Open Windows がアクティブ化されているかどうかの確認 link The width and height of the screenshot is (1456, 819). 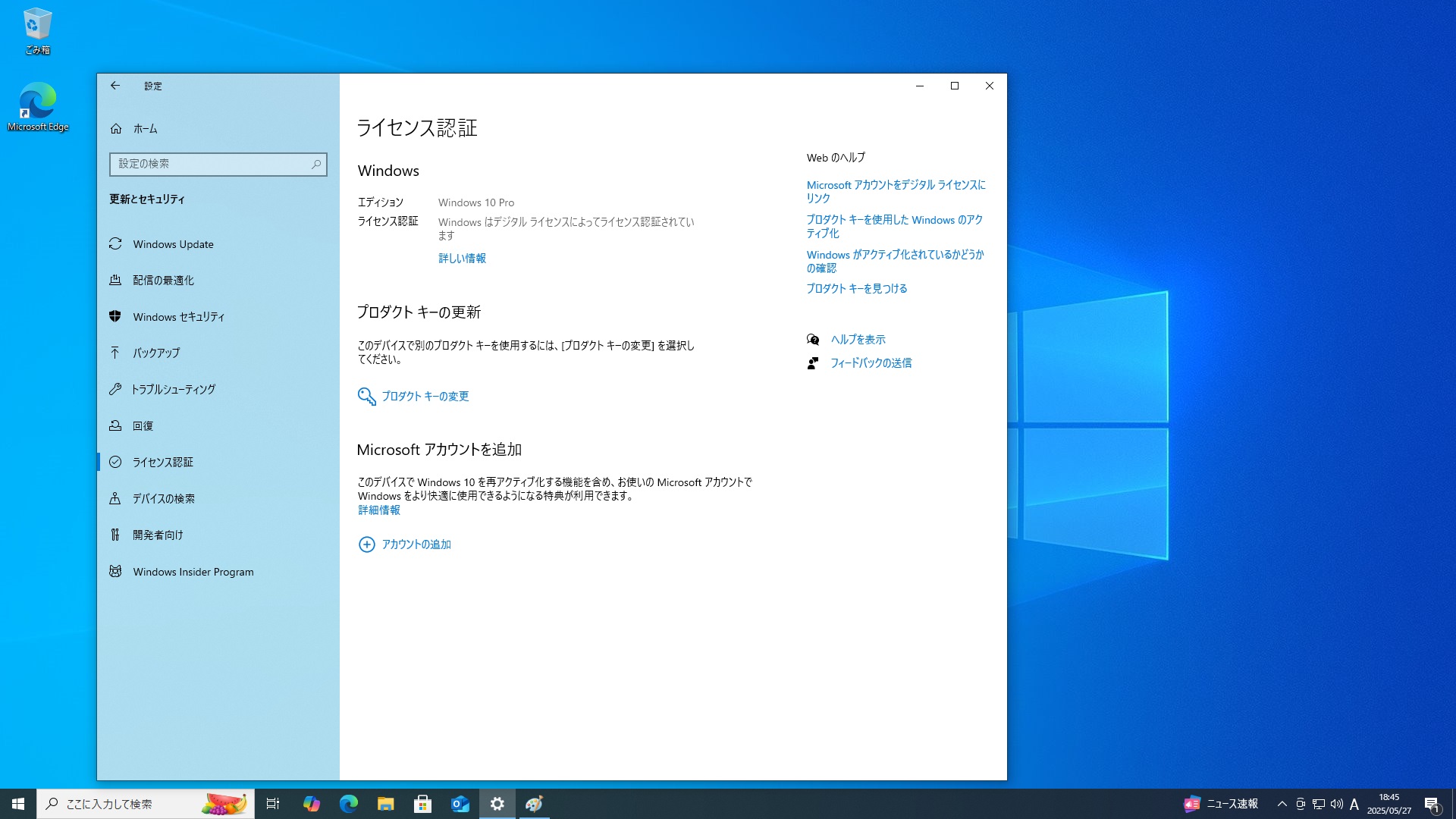pyautogui.click(x=895, y=261)
